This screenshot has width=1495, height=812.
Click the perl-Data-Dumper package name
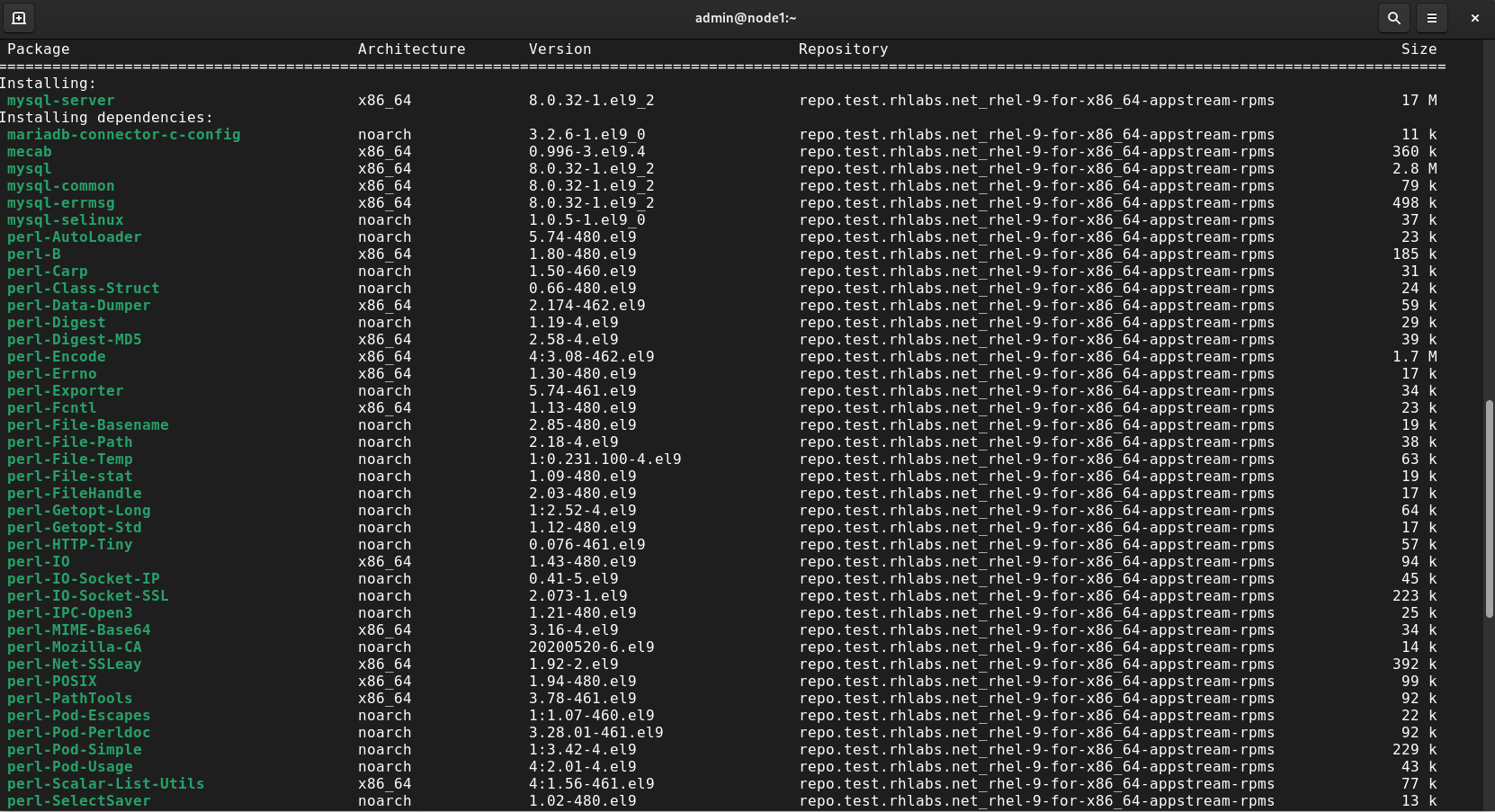tap(79, 306)
